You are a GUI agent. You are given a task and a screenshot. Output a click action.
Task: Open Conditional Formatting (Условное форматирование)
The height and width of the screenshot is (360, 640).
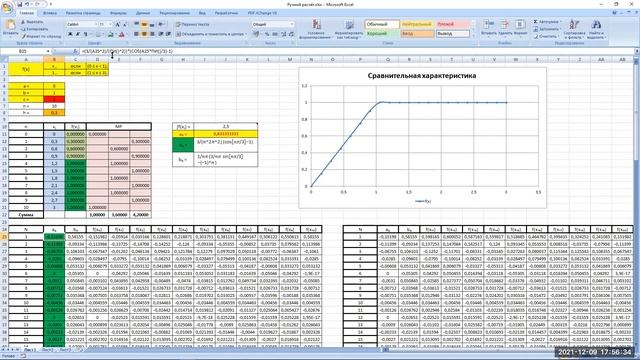pyautogui.click(x=316, y=29)
